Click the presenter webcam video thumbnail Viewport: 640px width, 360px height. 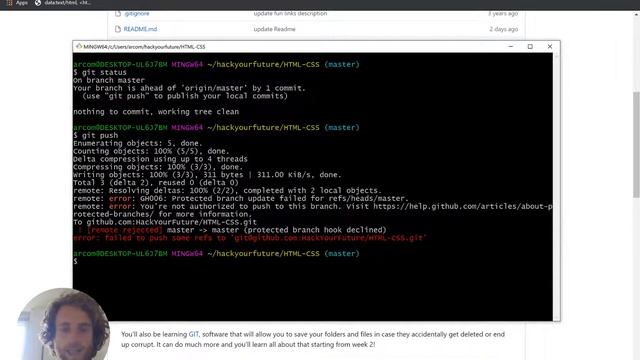coord(63,324)
